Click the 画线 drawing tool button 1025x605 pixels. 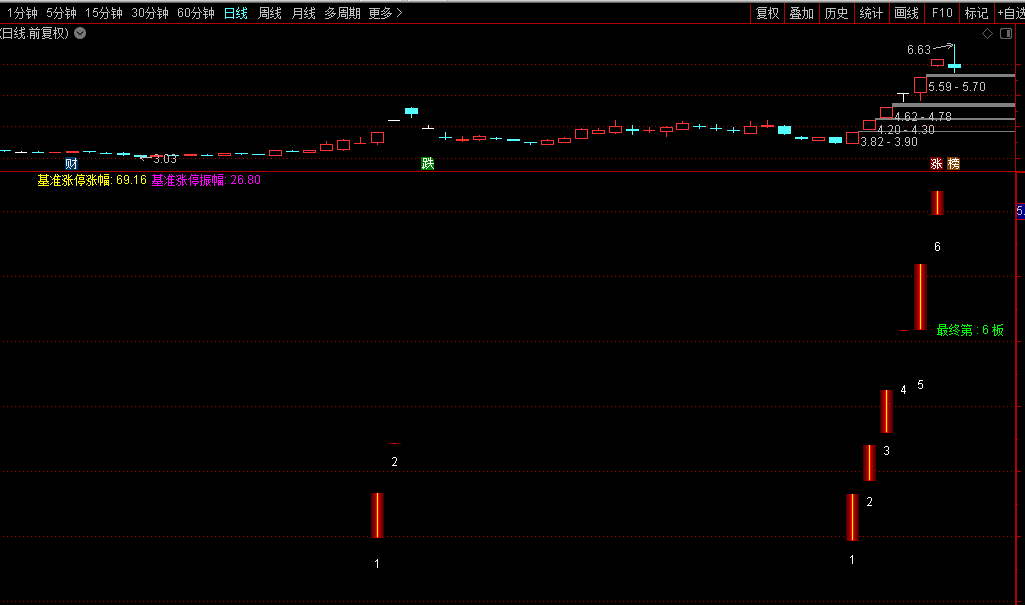[x=906, y=13]
